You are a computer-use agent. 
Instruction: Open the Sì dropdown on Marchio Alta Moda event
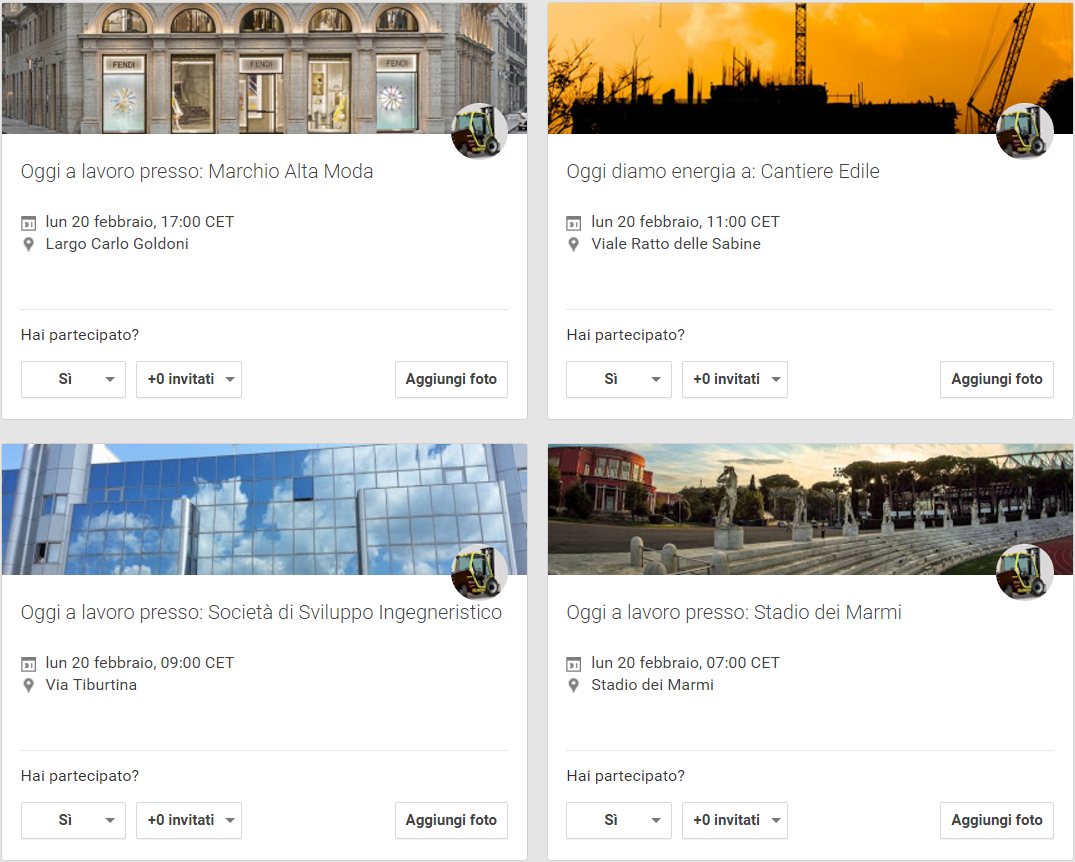coord(73,379)
